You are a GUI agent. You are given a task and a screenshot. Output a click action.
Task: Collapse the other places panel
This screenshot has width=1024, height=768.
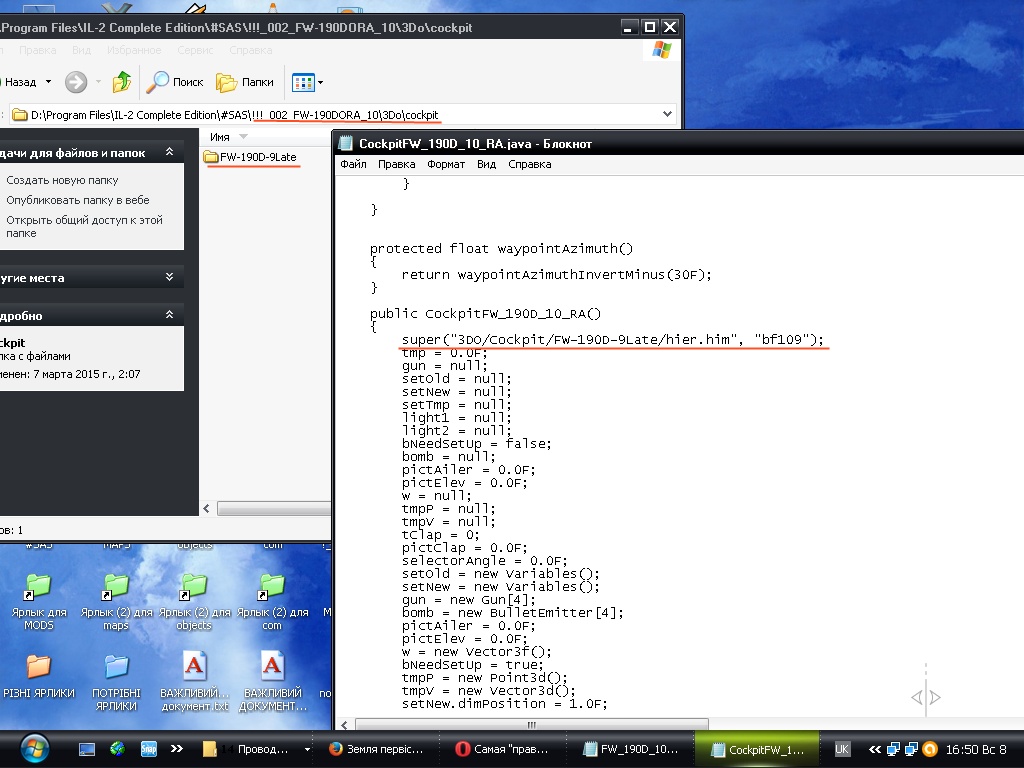click(x=169, y=278)
